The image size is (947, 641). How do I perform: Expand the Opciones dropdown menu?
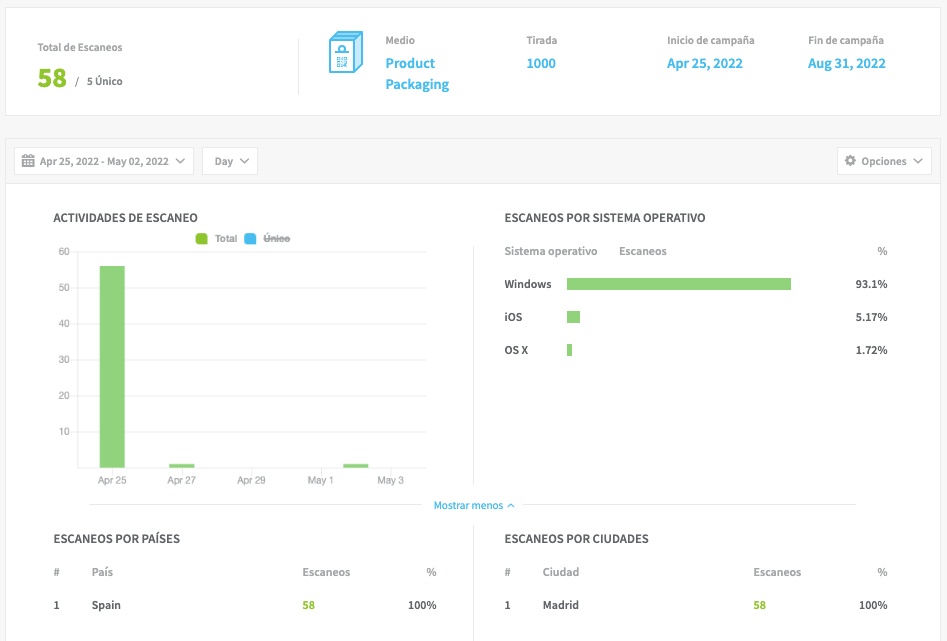(884, 161)
